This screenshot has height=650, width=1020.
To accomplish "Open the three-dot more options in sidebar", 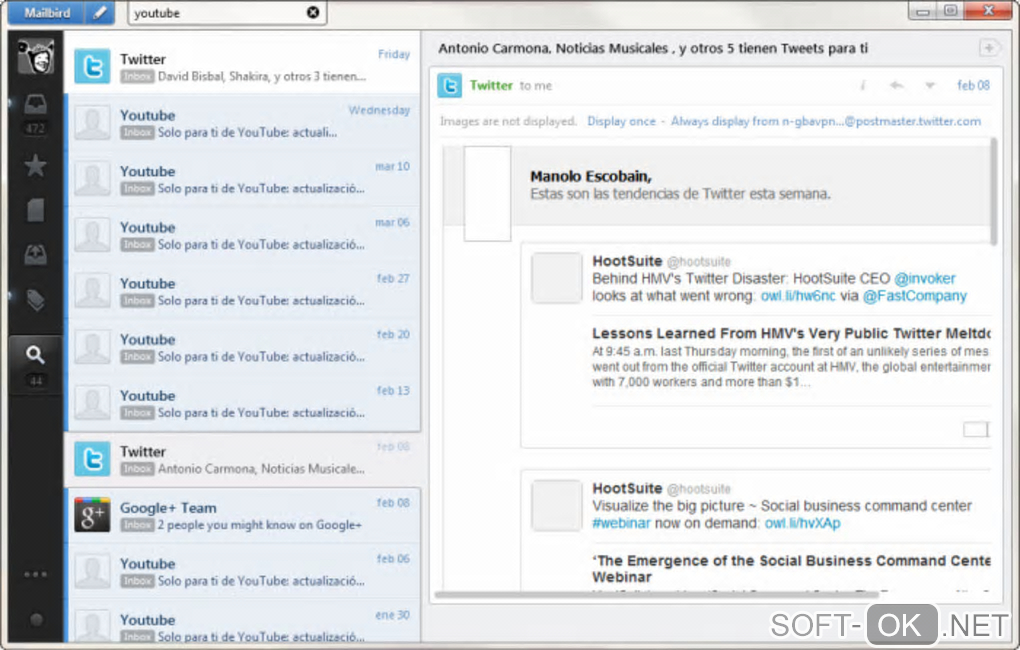I will (35, 575).
